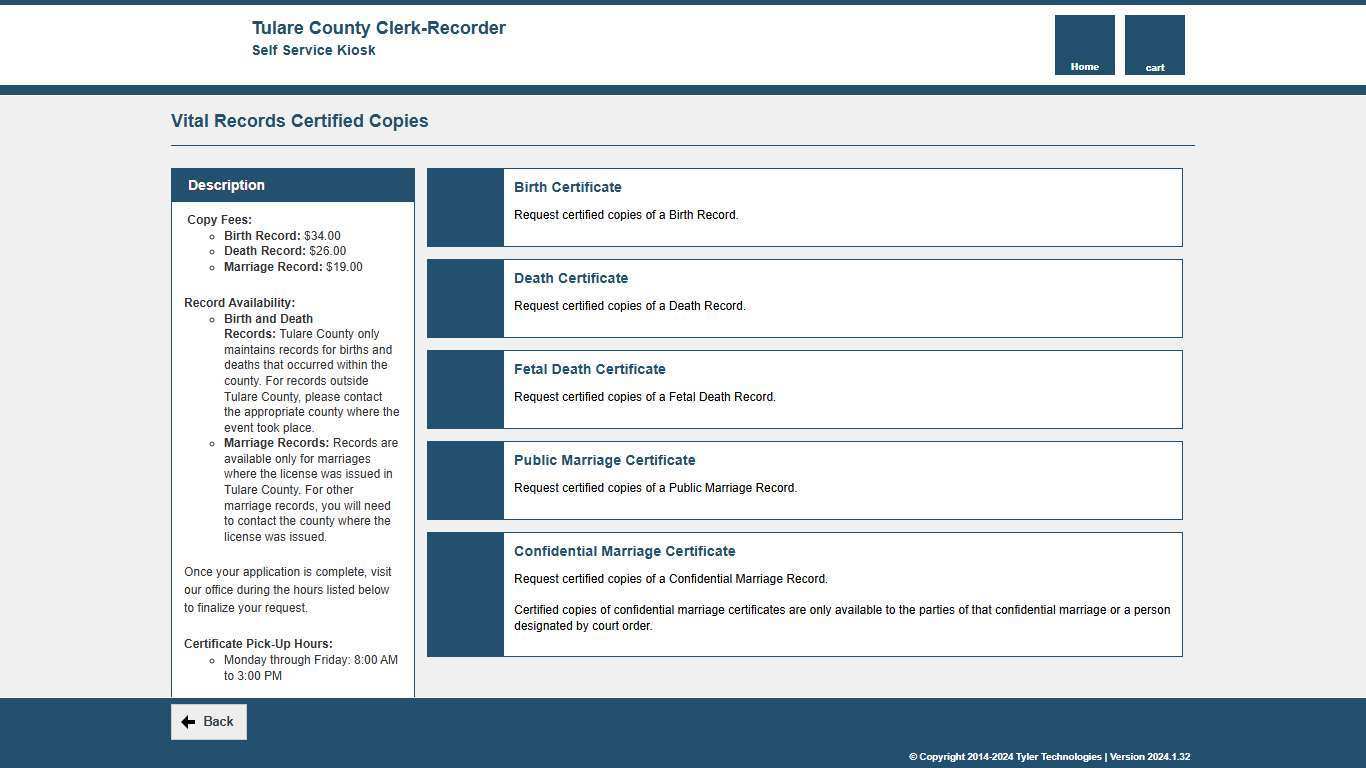Click the Description panel header
Image resolution: width=1366 pixels, height=768 pixels.
pos(292,185)
